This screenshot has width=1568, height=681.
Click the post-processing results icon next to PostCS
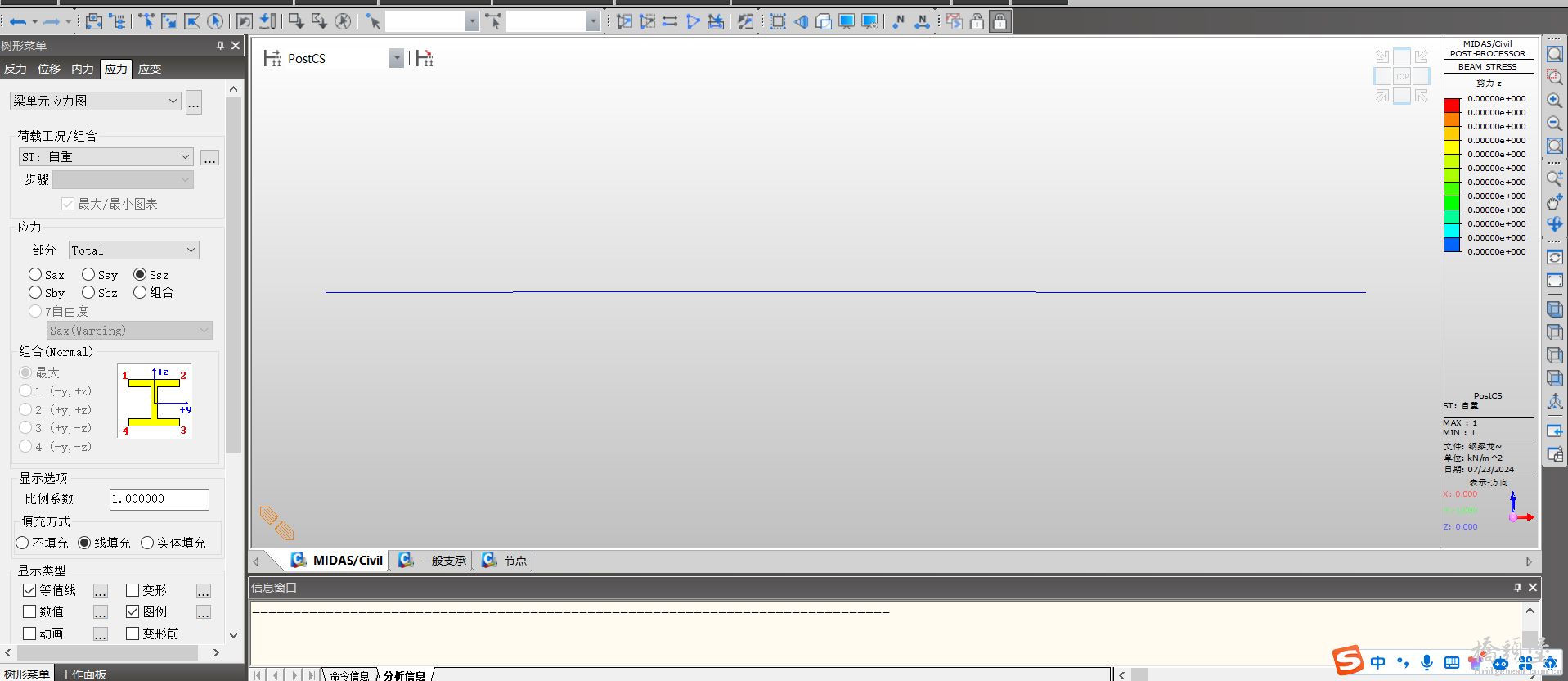click(x=425, y=58)
